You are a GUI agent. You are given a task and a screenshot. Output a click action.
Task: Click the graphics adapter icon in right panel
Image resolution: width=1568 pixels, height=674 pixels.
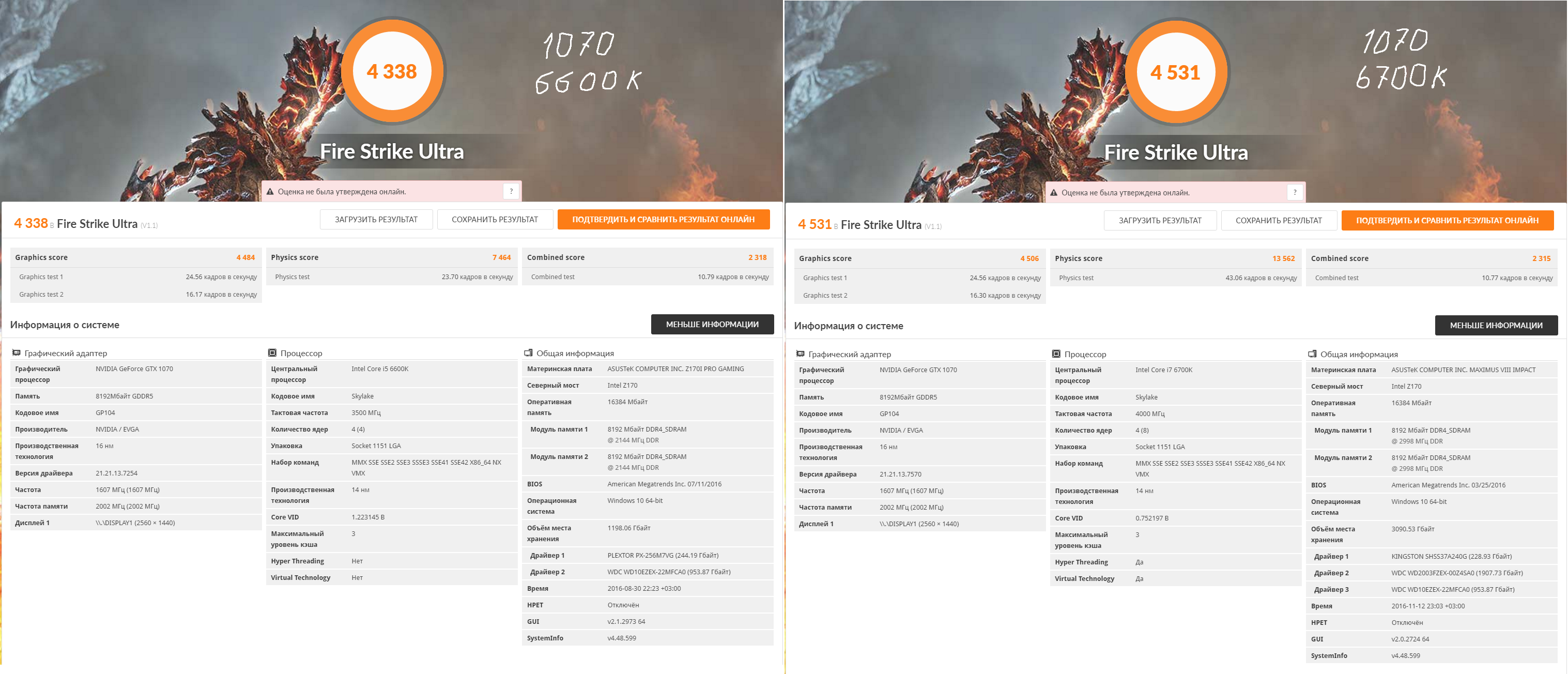pos(801,355)
